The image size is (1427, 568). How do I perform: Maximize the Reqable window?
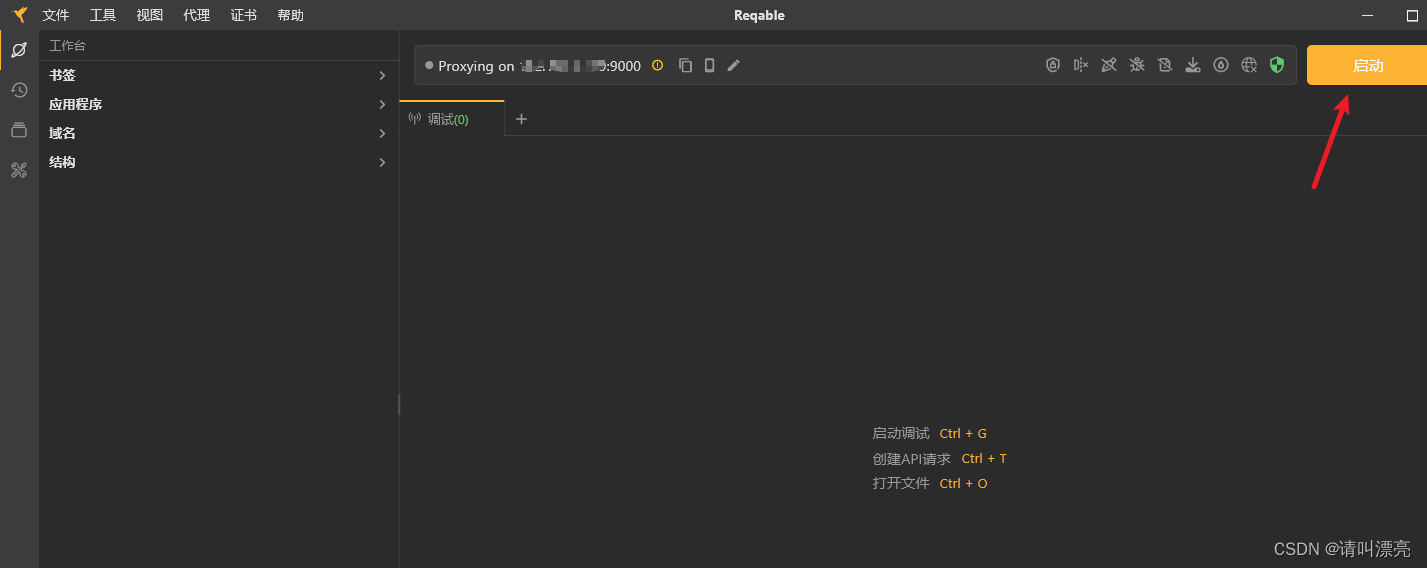[x=1412, y=15]
